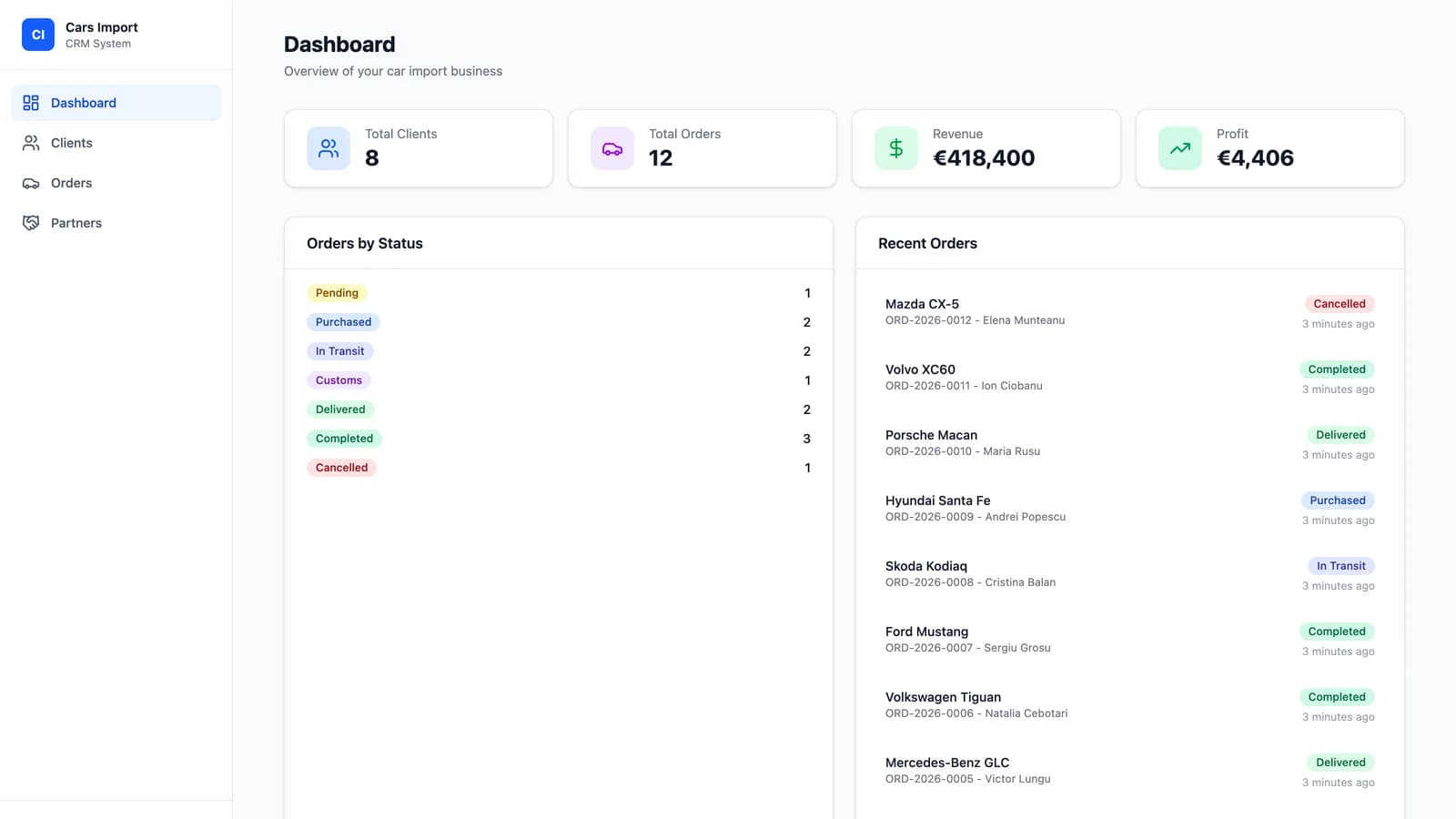Click the Total Clients users icon
This screenshot has height=819, width=1456.
(x=329, y=148)
